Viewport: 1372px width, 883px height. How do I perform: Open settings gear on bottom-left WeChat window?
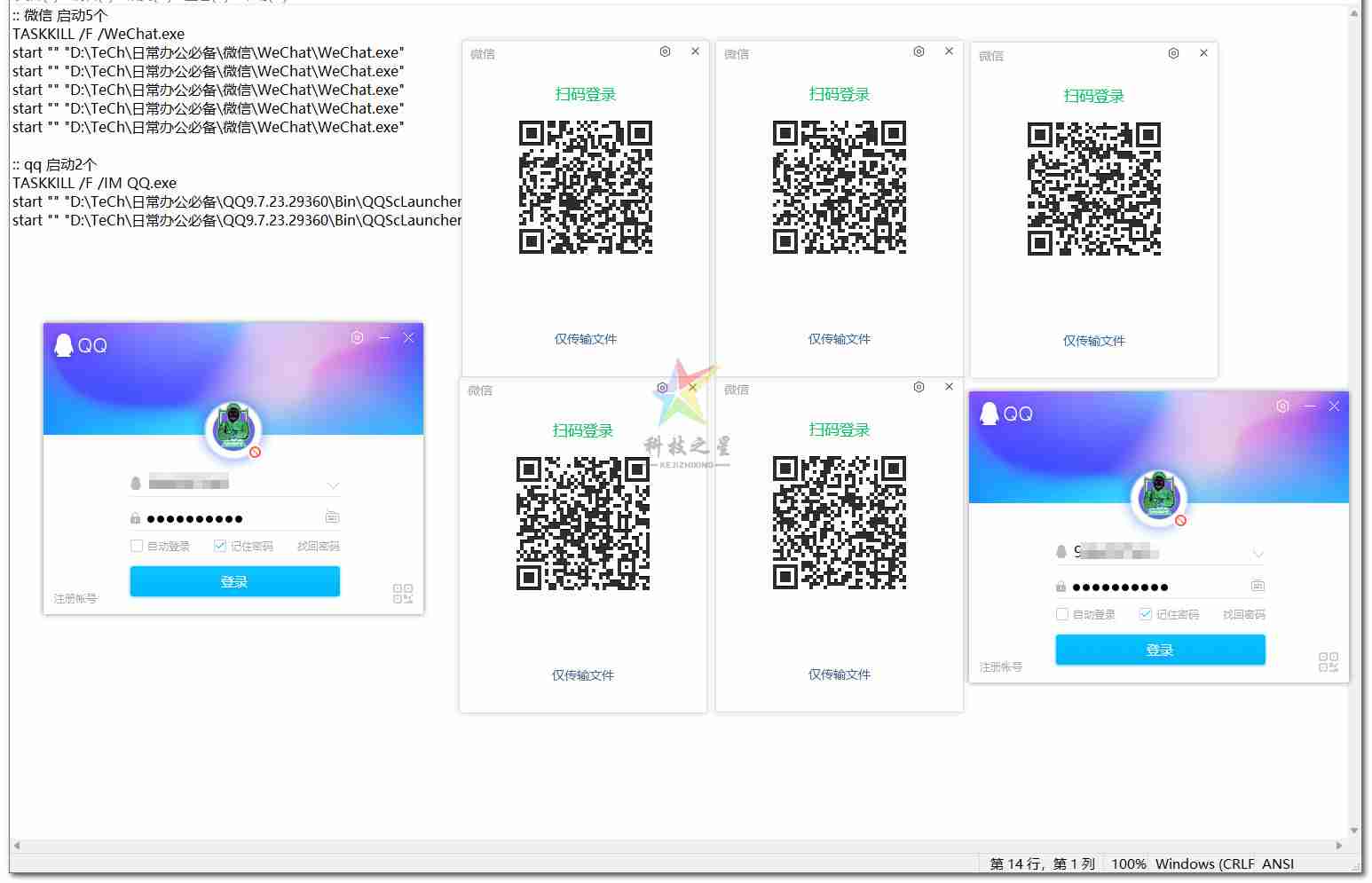(661, 388)
